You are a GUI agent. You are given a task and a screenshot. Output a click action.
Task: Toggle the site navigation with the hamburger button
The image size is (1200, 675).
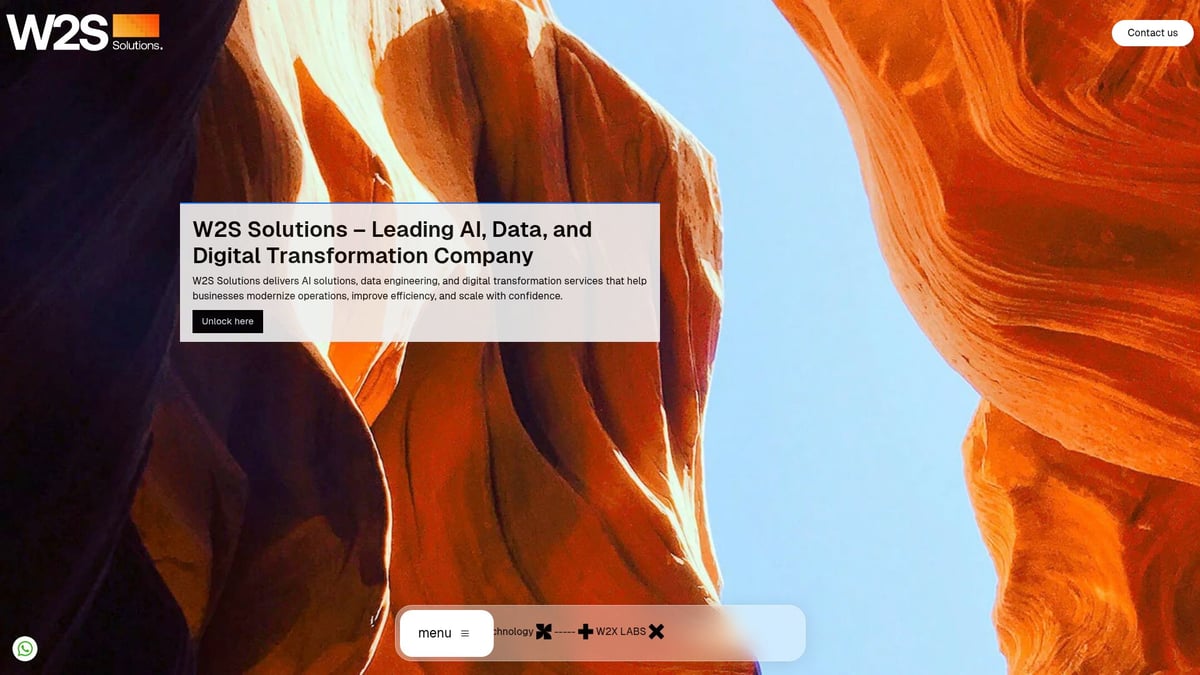[x=463, y=632]
